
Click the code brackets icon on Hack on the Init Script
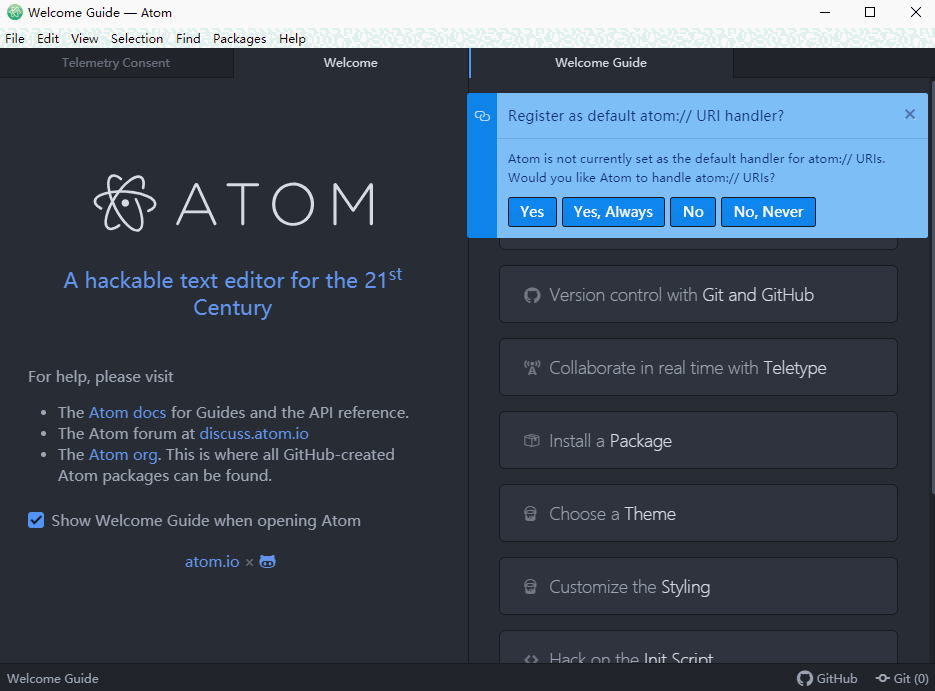tap(530, 658)
